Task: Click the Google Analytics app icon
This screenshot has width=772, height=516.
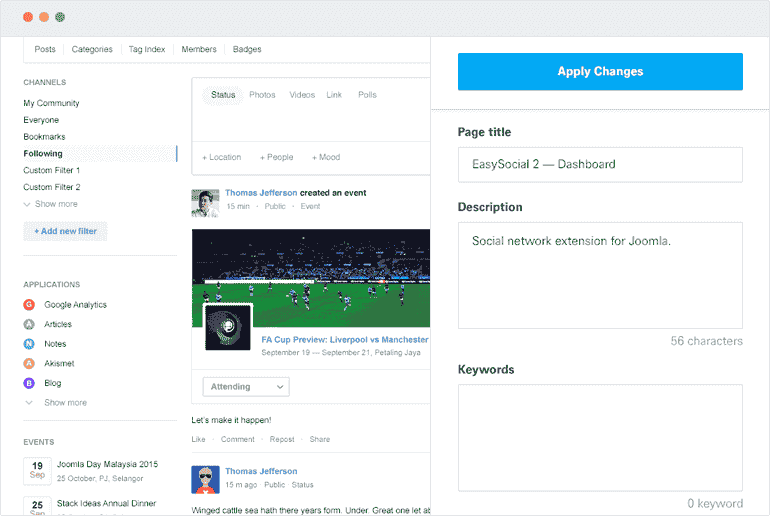Action: [x=30, y=305]
